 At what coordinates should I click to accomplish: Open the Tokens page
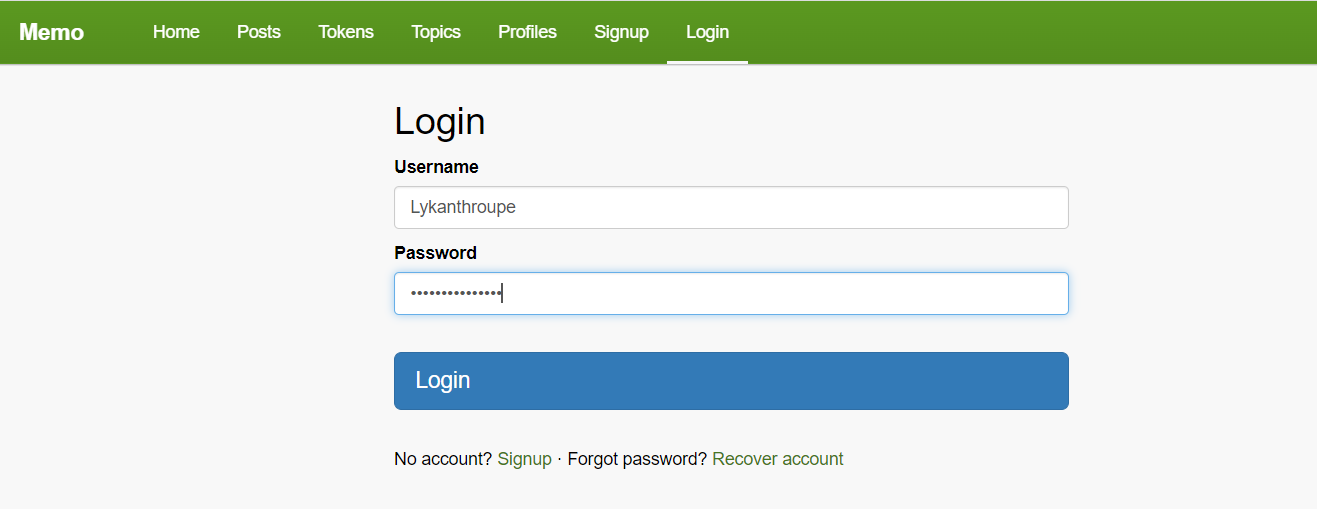(346, 32)
